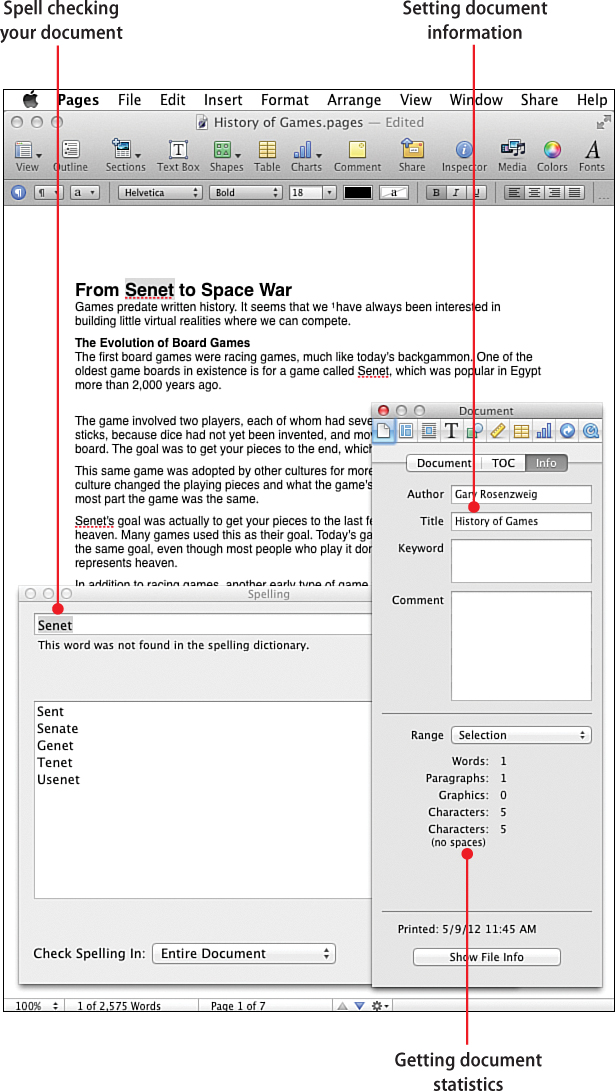Toggle Italic in the format bar
This screenshot has height=1091, width=615.
[456, 193]
